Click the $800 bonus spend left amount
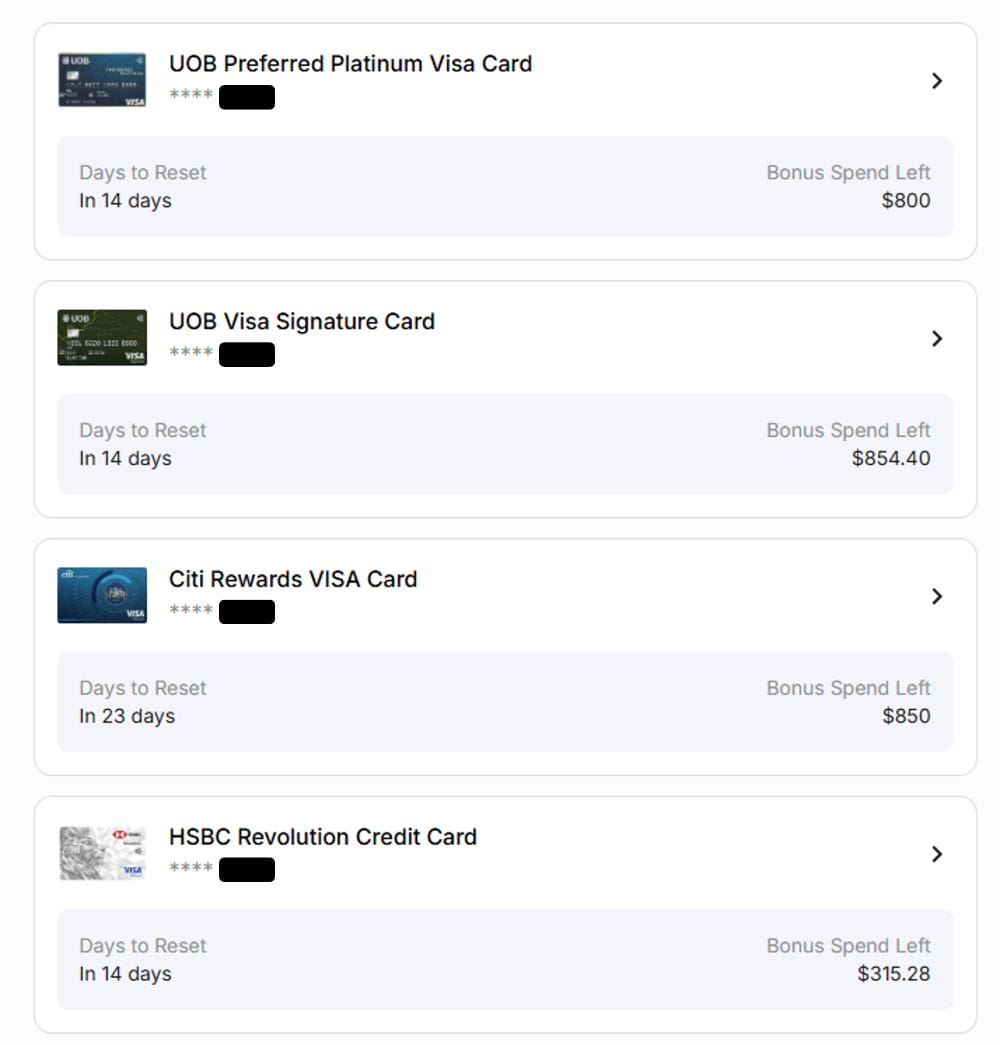The width and height of the screenshot is (1000, 1045). pyautogui.click(x=906, y=201)
